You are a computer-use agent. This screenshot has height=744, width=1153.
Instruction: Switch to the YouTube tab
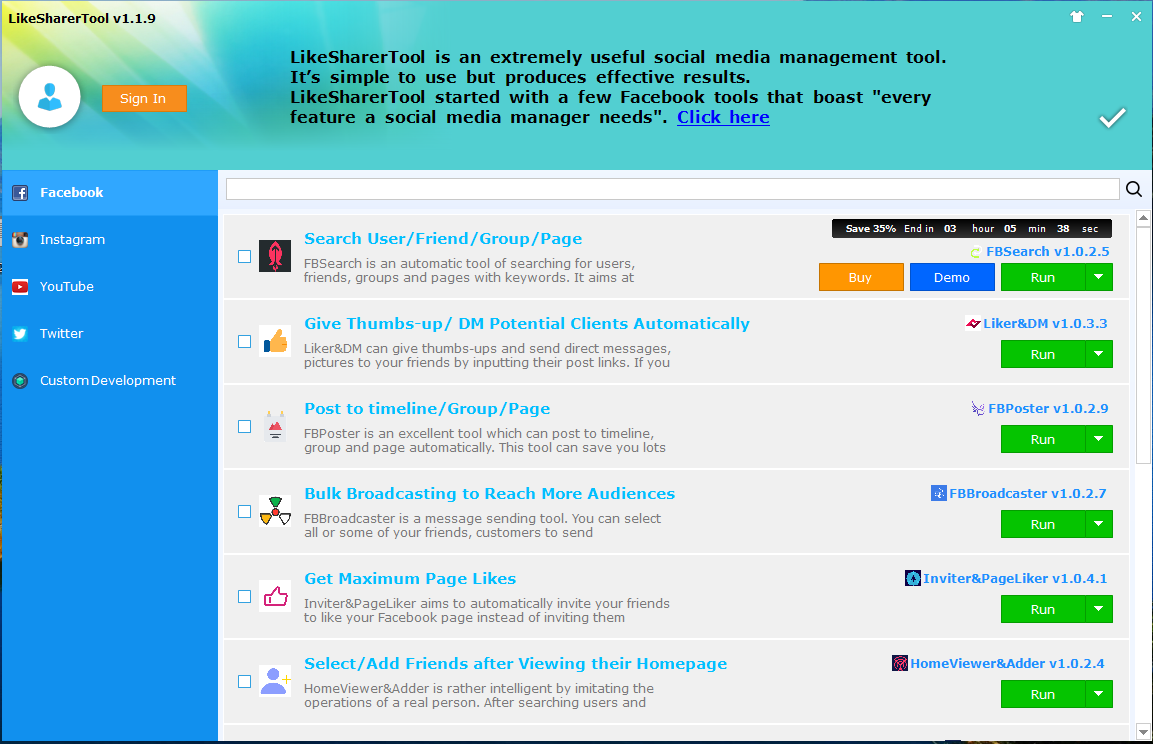coord(110,287)
